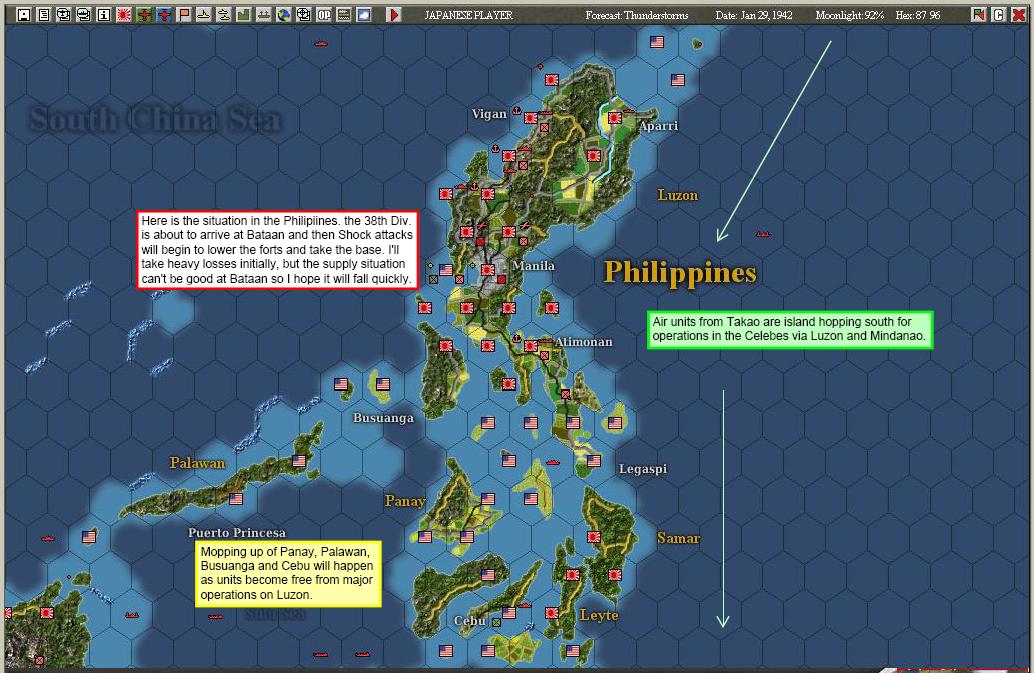The height and width of the screenshot is (673, 1034).
Task: Click the red X exit icon
Action: [1018, 15]
